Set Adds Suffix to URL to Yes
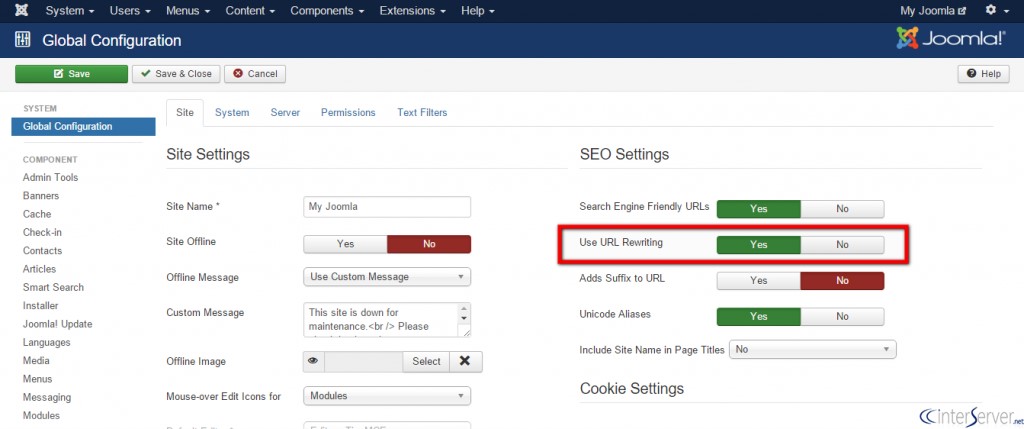1024x429 pixels. coord(759,281)
